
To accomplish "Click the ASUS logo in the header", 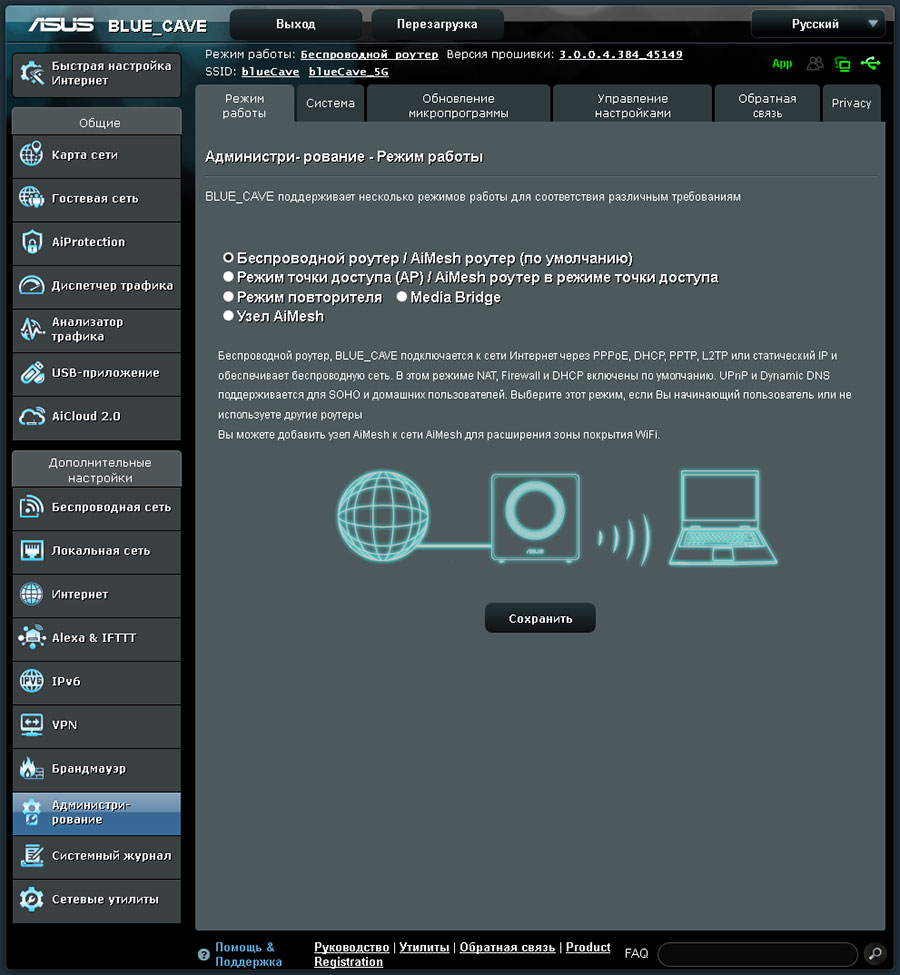I will (61, 25).
